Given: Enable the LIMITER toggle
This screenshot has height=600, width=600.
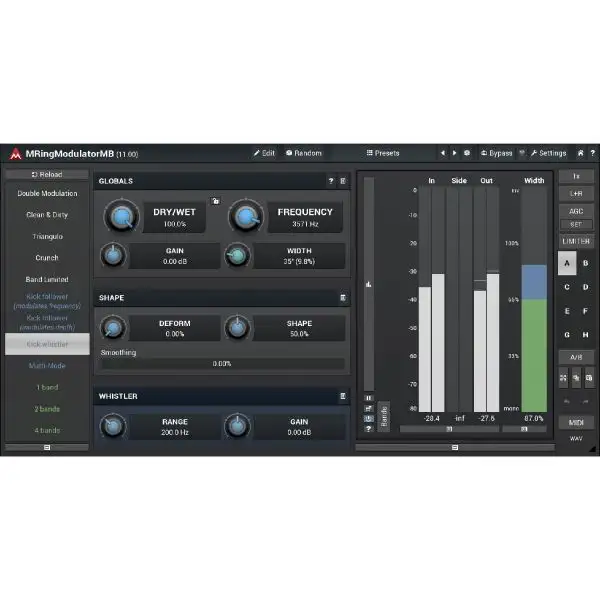Looking at the screenshot, I should pos(576,242).
